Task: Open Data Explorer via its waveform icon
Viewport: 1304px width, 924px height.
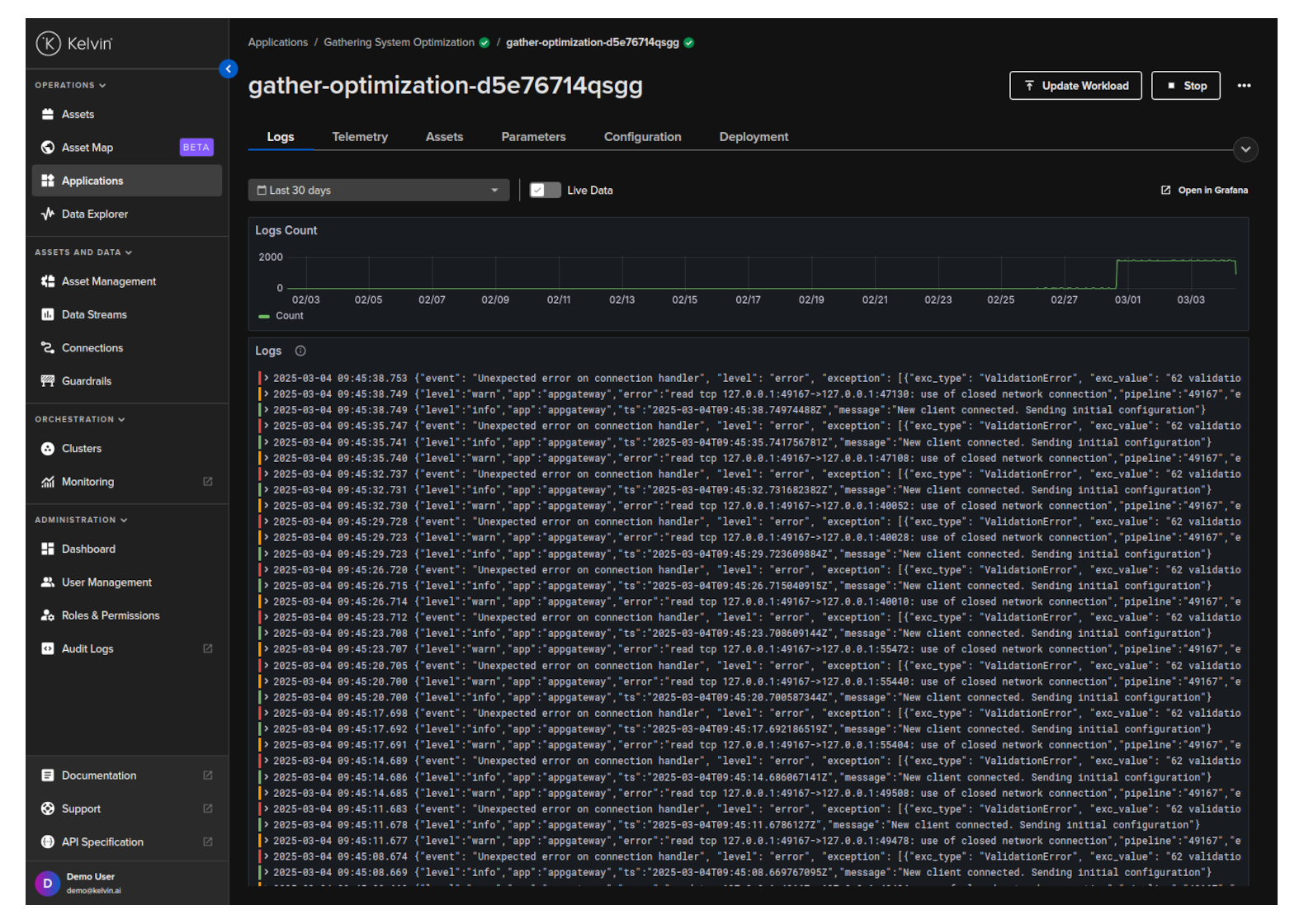Action: [48, 214]
